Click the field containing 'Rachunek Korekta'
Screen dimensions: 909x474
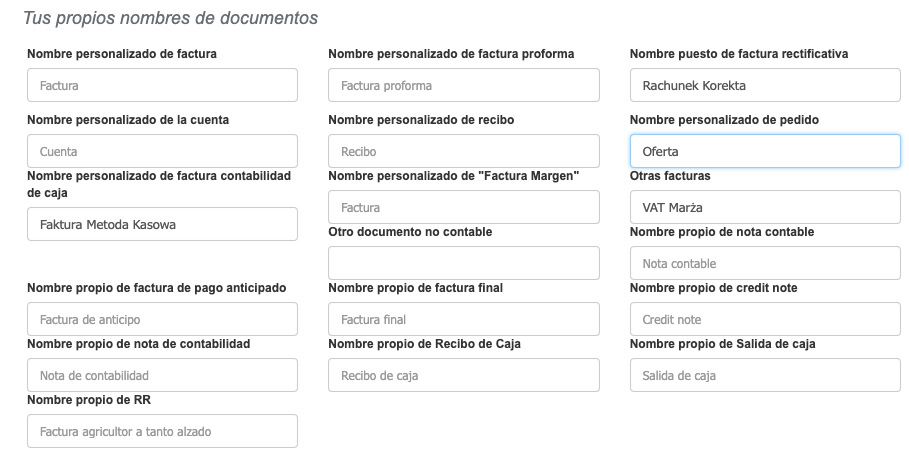765,85
